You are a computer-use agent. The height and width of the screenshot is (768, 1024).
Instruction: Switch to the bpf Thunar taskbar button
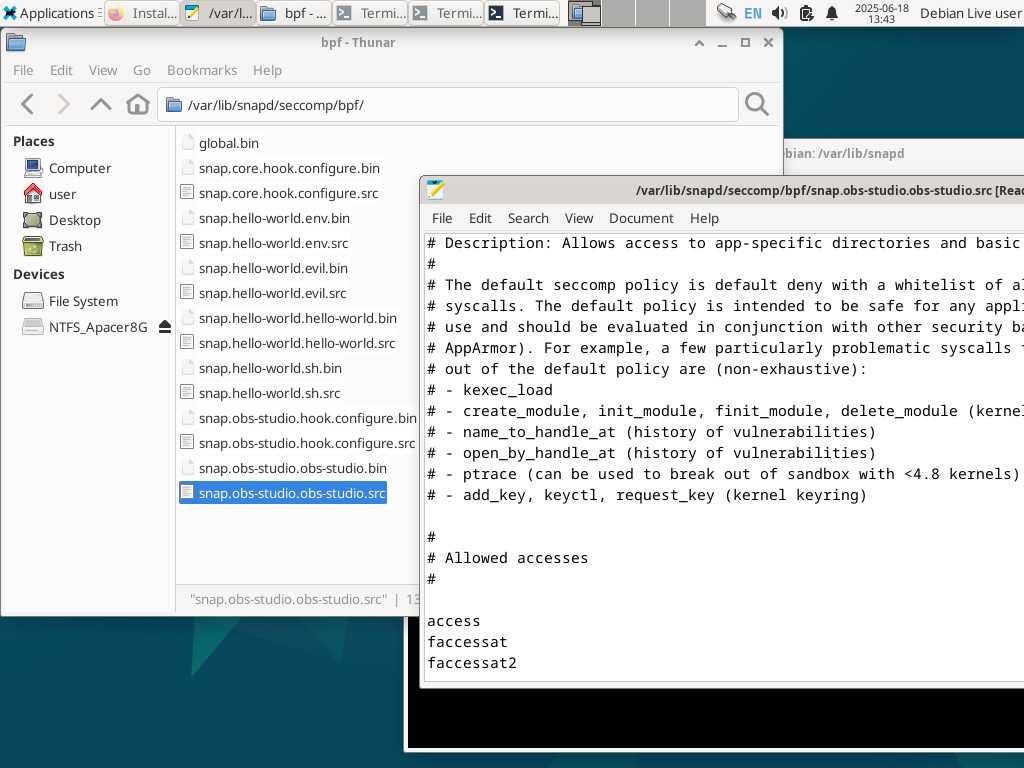pyautogui.click(x=294, y=13)
